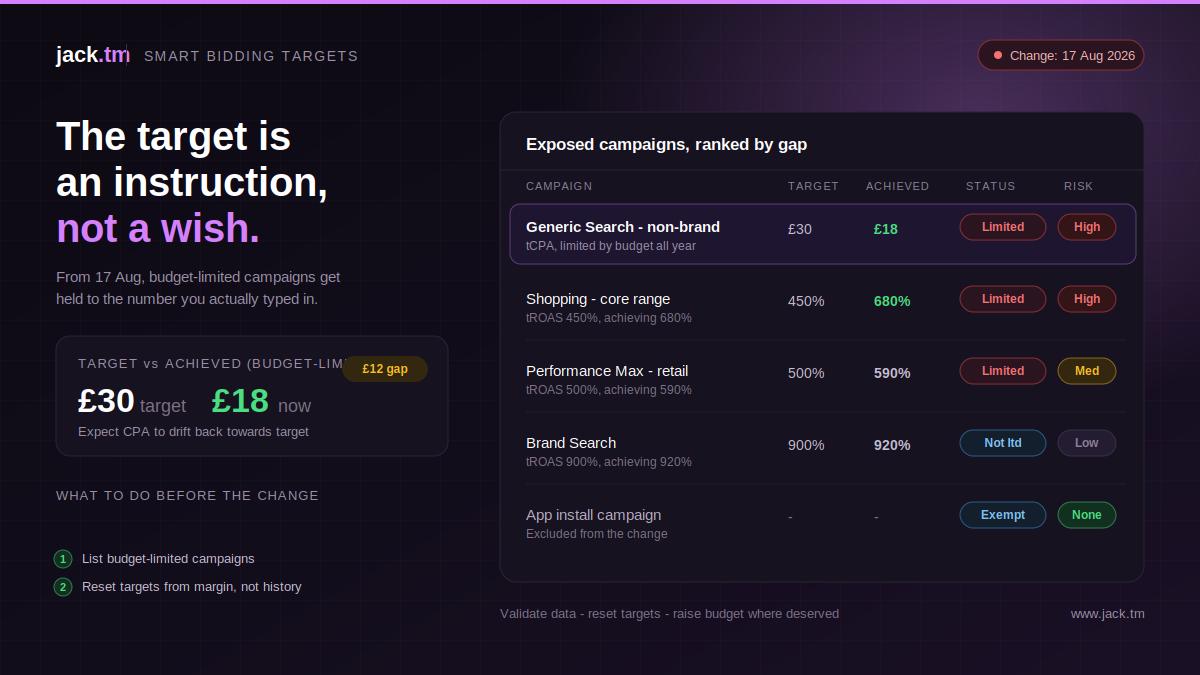Screen dimensions: 1200x675
Task: Click the Generic Search - non-brand row title
Action: point(623,227)
